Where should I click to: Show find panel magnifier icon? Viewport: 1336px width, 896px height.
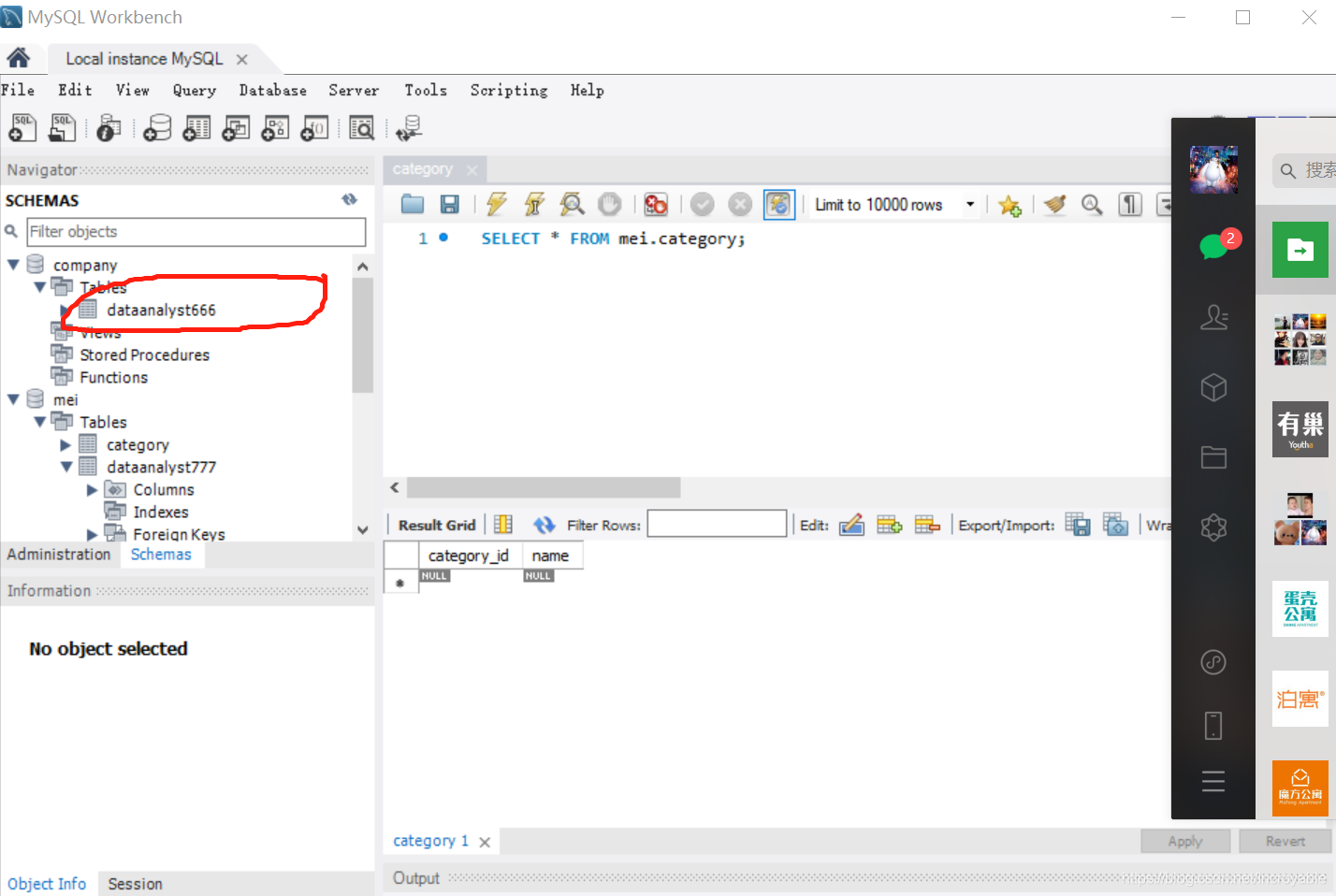coord(1092,204)
